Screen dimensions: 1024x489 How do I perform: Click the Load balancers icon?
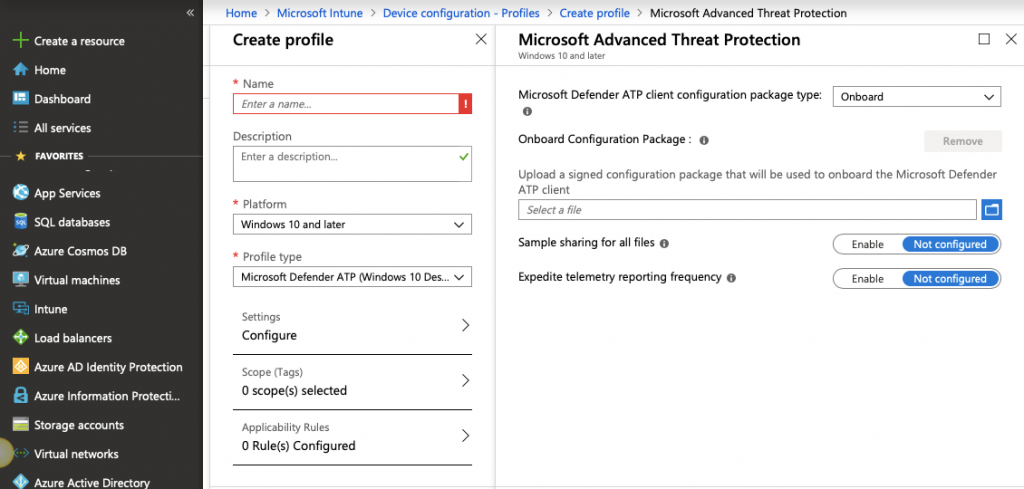click(19, 338)
